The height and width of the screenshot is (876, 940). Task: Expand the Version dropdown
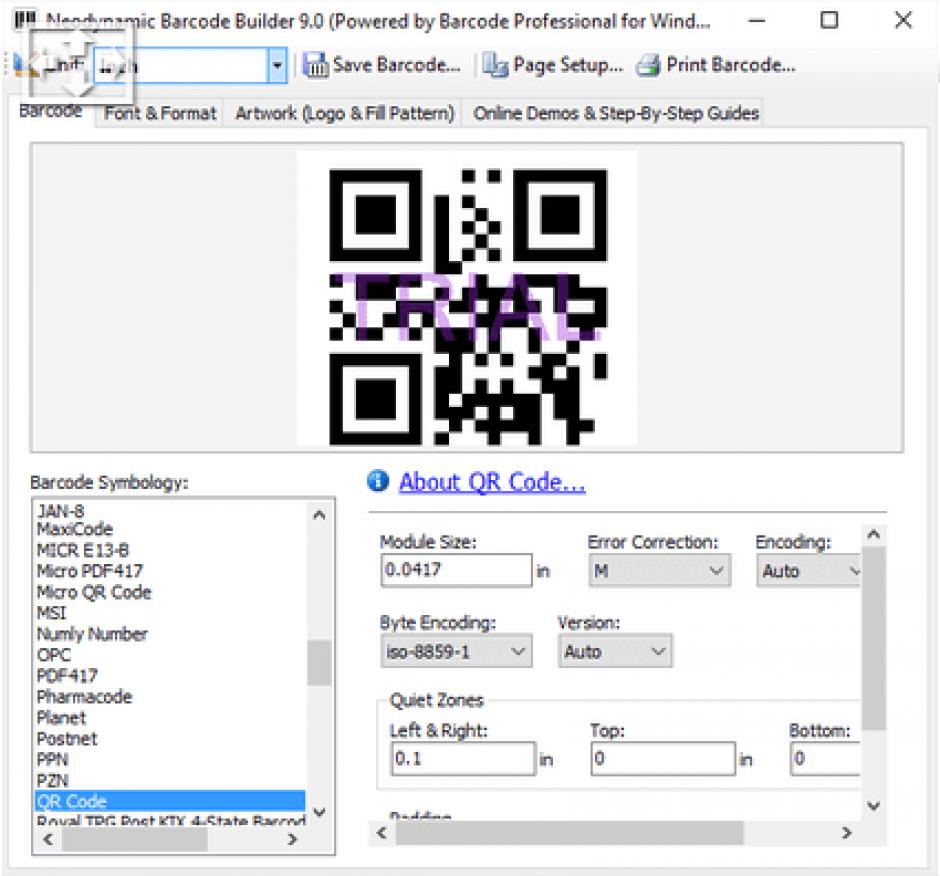(657, 652)
